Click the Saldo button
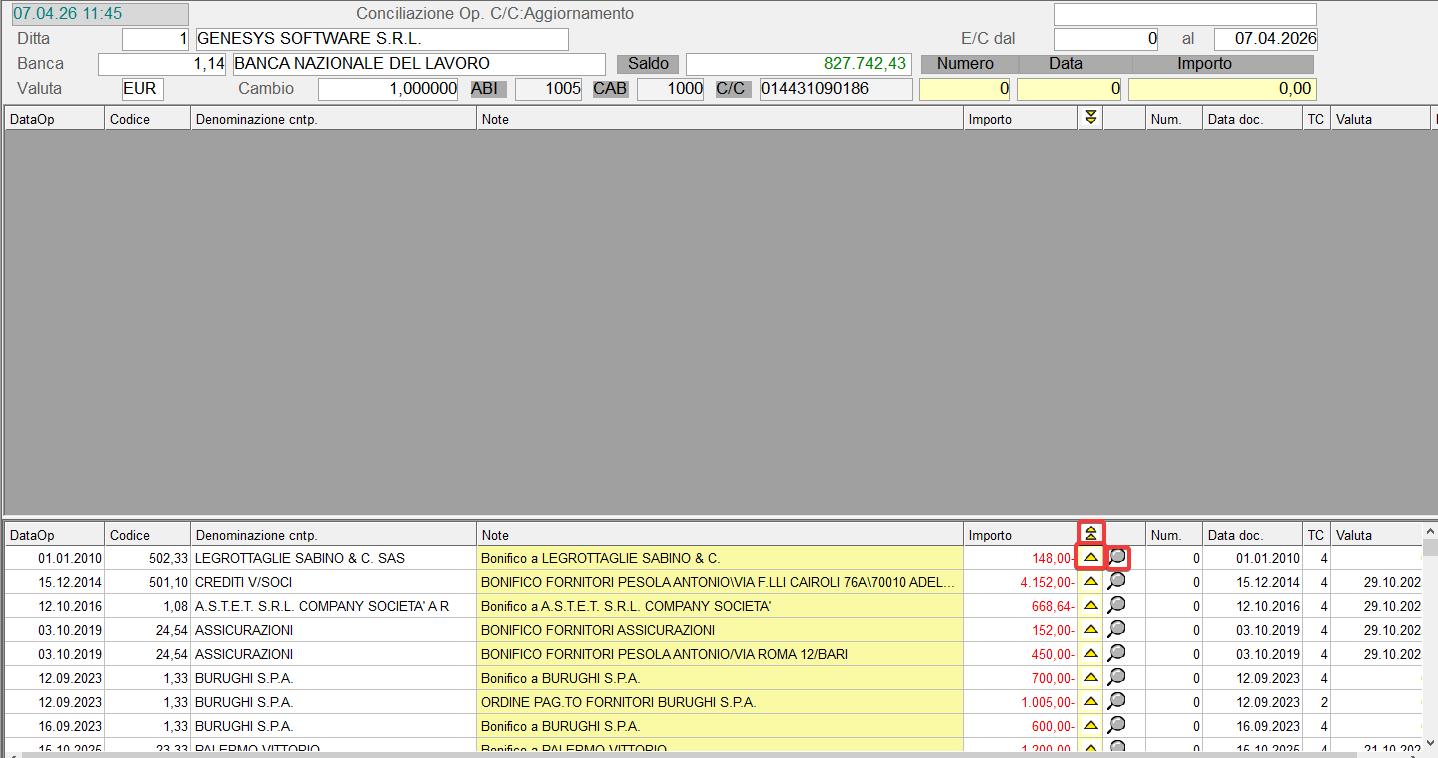The image size is (1438, 758). click(648, 64)
